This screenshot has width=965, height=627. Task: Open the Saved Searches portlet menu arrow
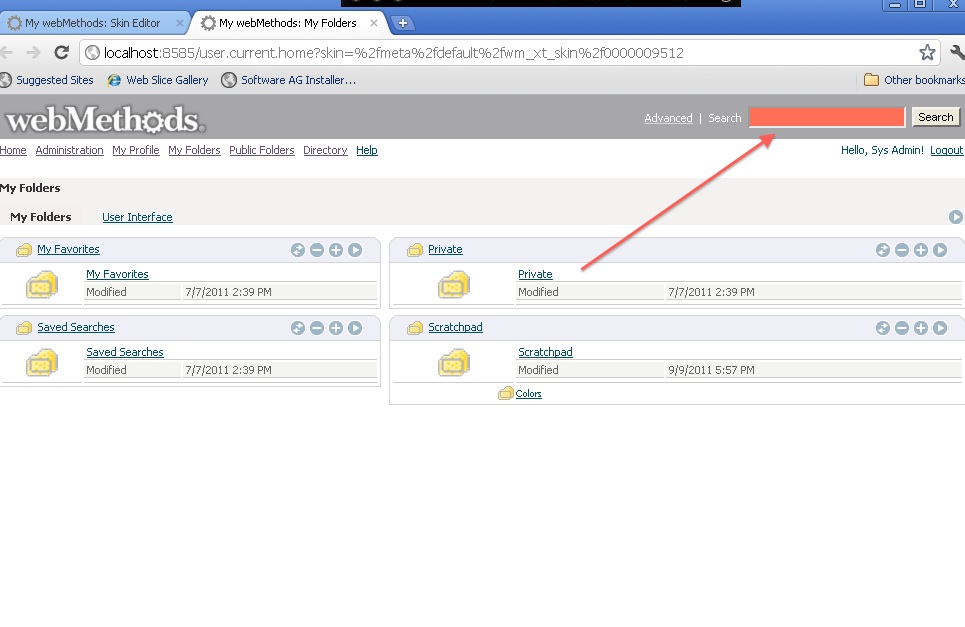click(x=355, y=328)
